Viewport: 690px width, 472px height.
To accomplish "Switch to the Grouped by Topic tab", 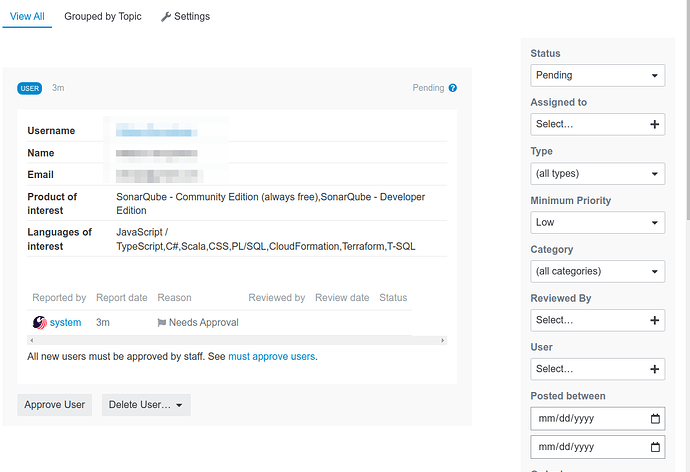I will click(x=103, y=17).
